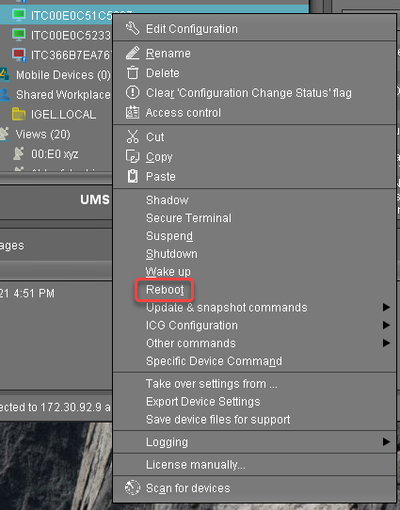Click the exclamation icon for Clear flag

(x=132, y=92)
